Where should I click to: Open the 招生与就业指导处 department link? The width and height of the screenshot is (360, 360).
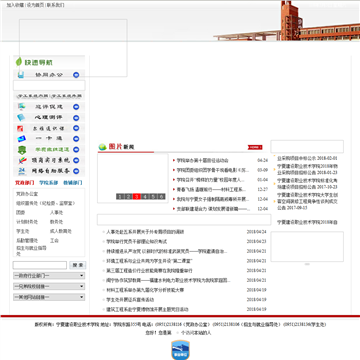click(x=31, y=251)
